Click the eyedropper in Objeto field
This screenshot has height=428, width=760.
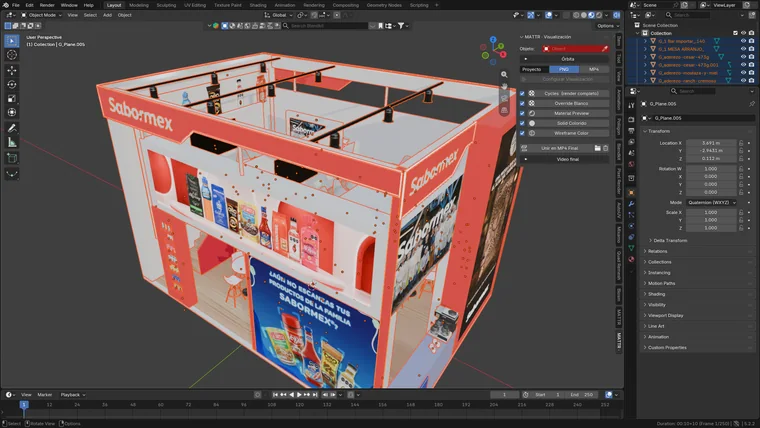click(604, 49)
